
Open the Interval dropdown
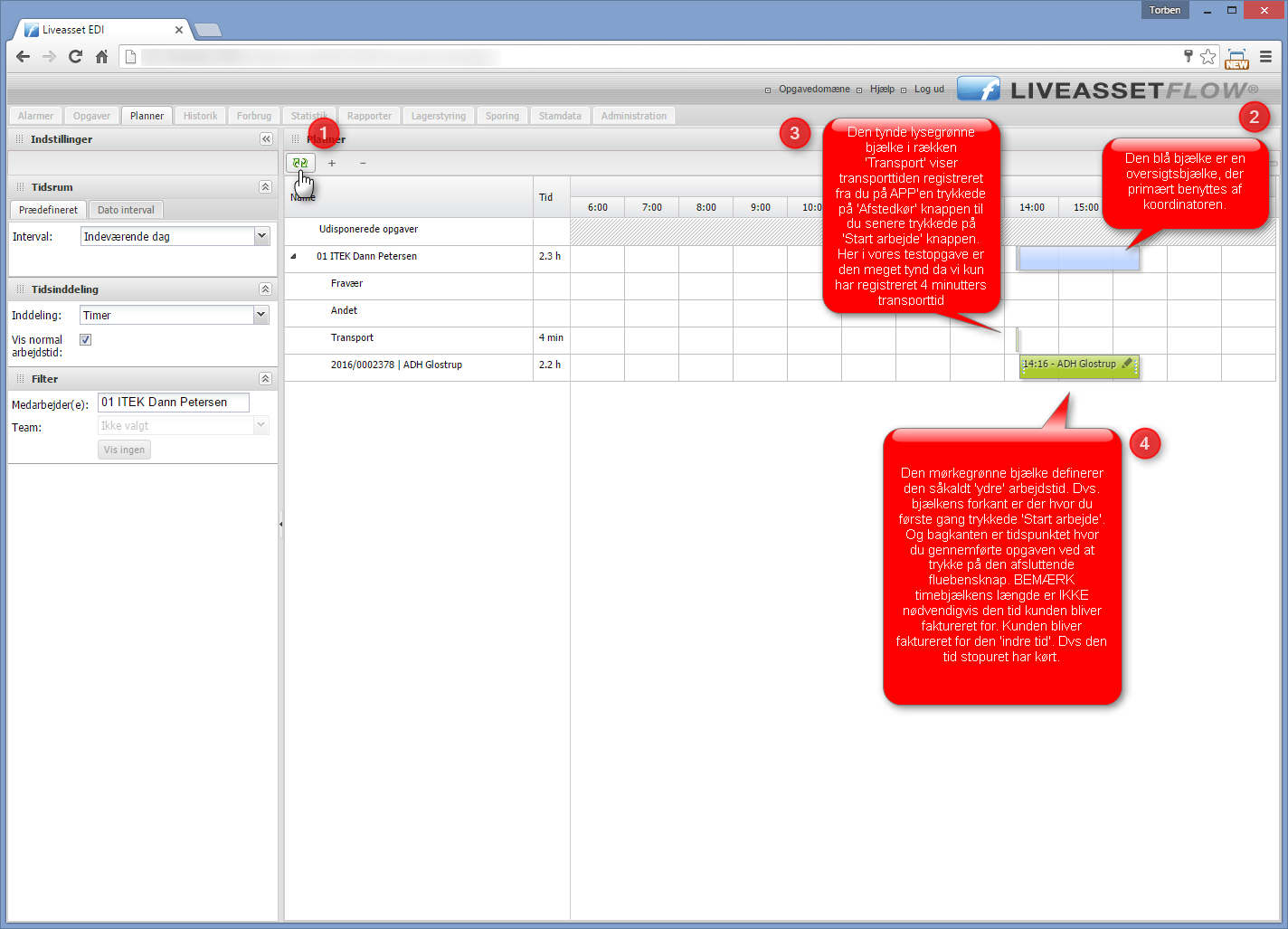[x=261, y=236]
